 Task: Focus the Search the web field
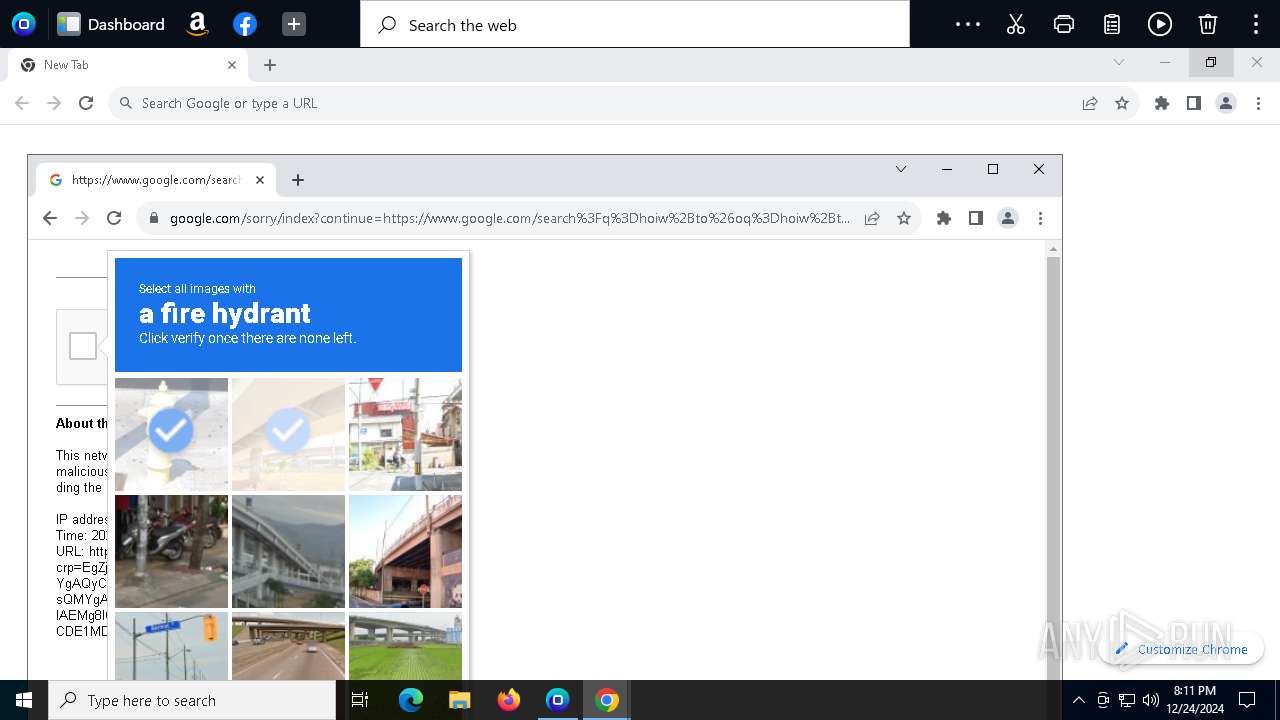(x=635, y=24)
